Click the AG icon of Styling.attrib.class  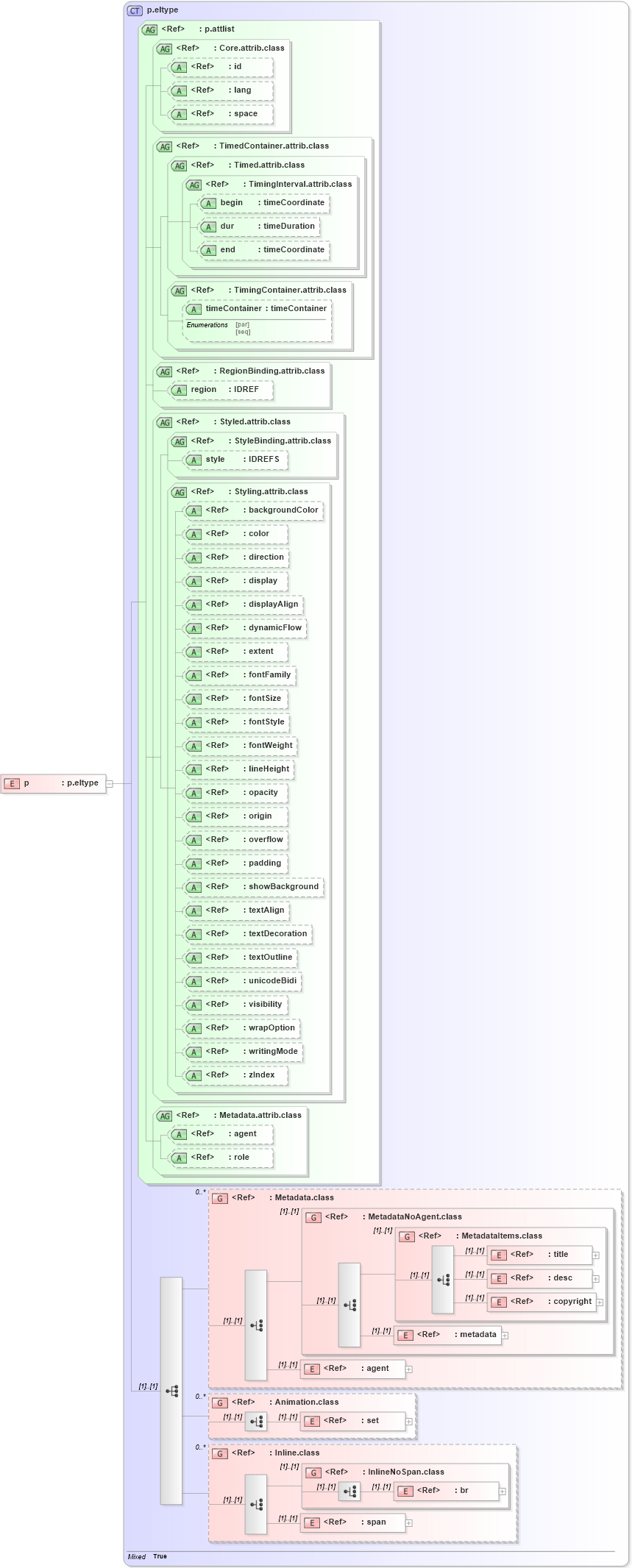(x=179, y=492)
